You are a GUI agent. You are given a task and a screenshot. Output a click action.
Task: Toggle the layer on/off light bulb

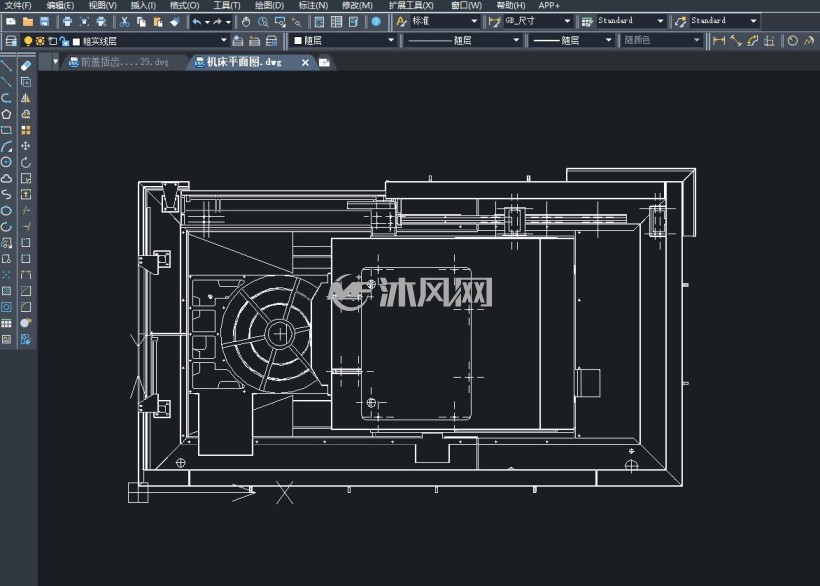[x=28, y=41]
